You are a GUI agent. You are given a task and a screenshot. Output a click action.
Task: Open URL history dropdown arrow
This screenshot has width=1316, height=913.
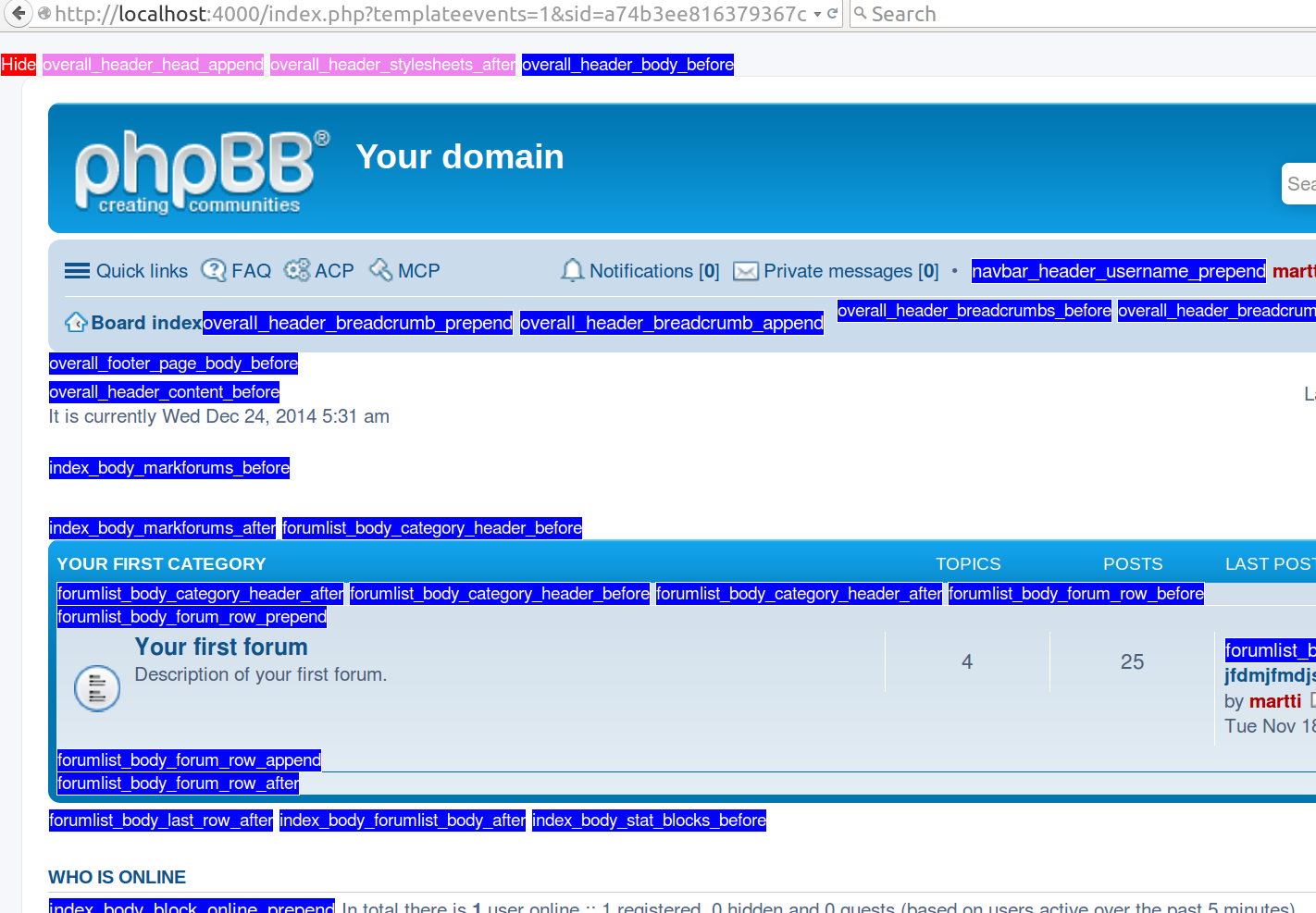pos(817,15)
